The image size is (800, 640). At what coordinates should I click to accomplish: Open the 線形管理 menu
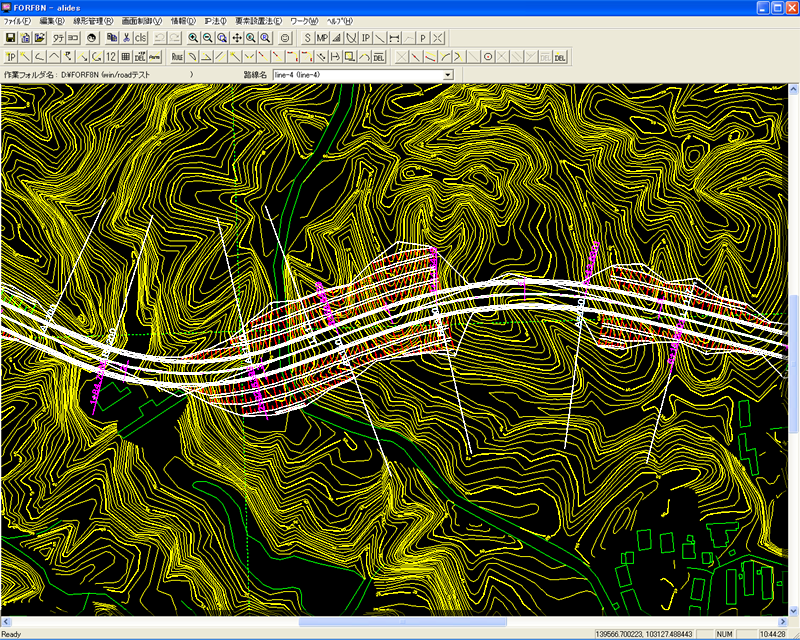[95, 20]
